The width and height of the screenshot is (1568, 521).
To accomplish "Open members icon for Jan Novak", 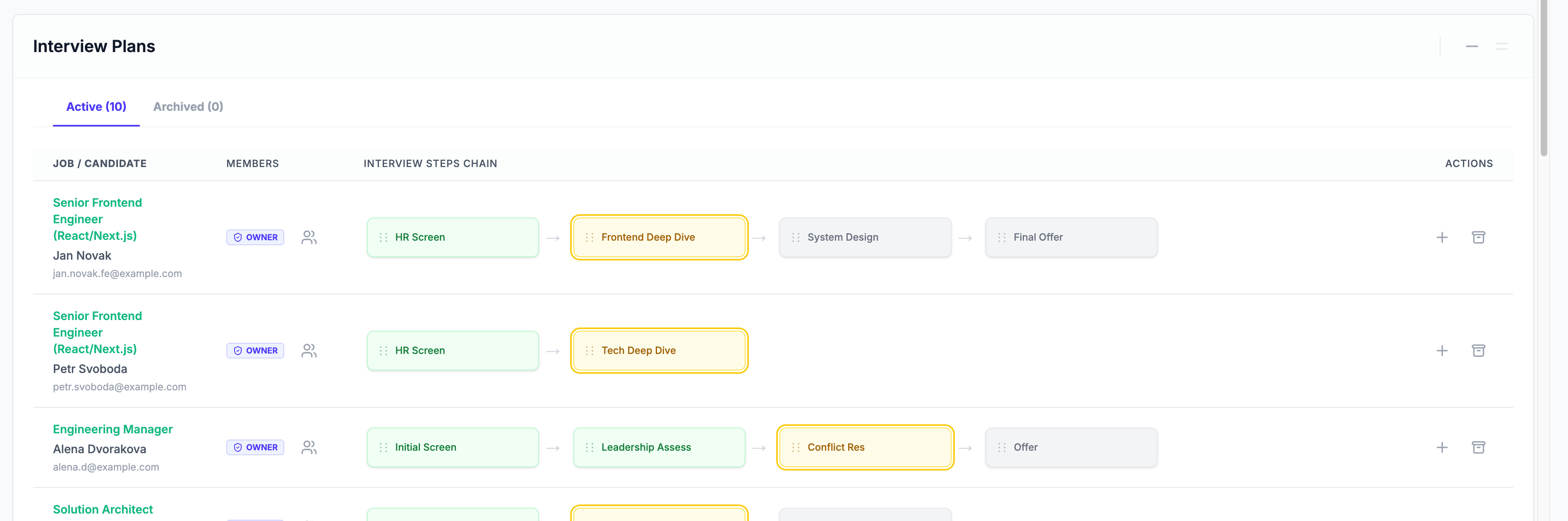I will pyautogui.click(x=309, y=237).
